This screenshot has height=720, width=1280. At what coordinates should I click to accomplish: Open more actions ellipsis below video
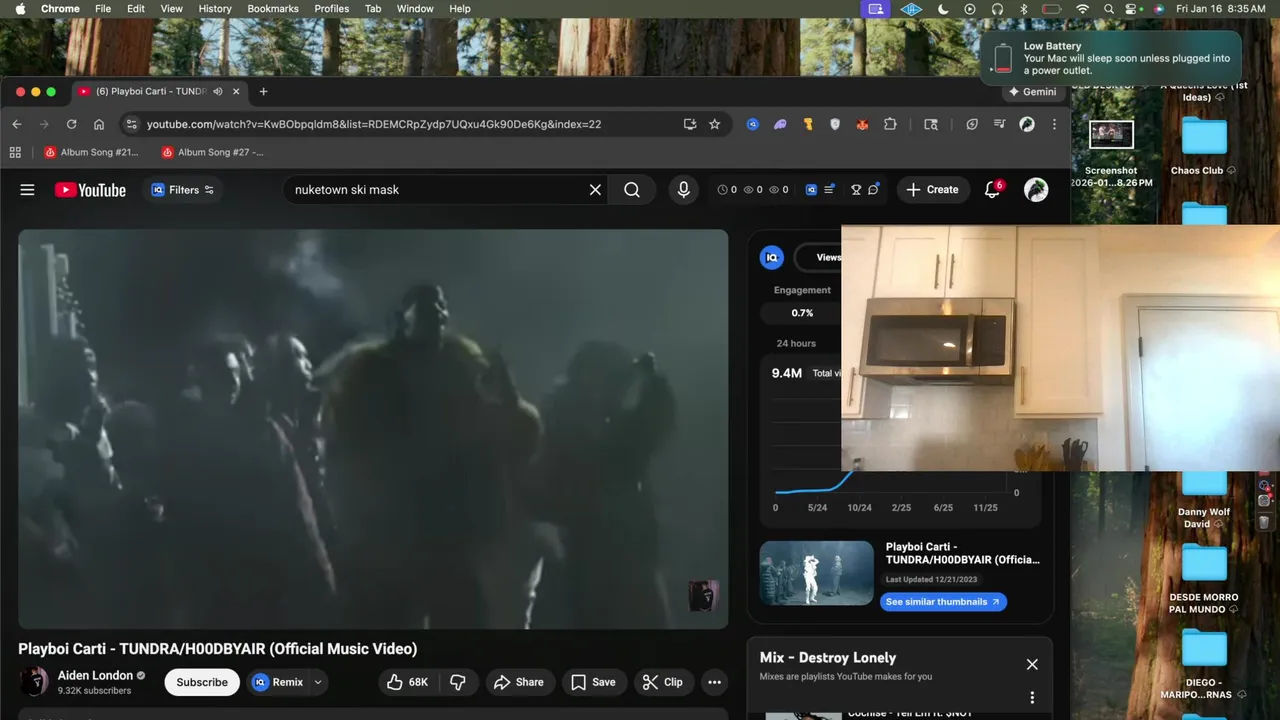pos(714,682)
